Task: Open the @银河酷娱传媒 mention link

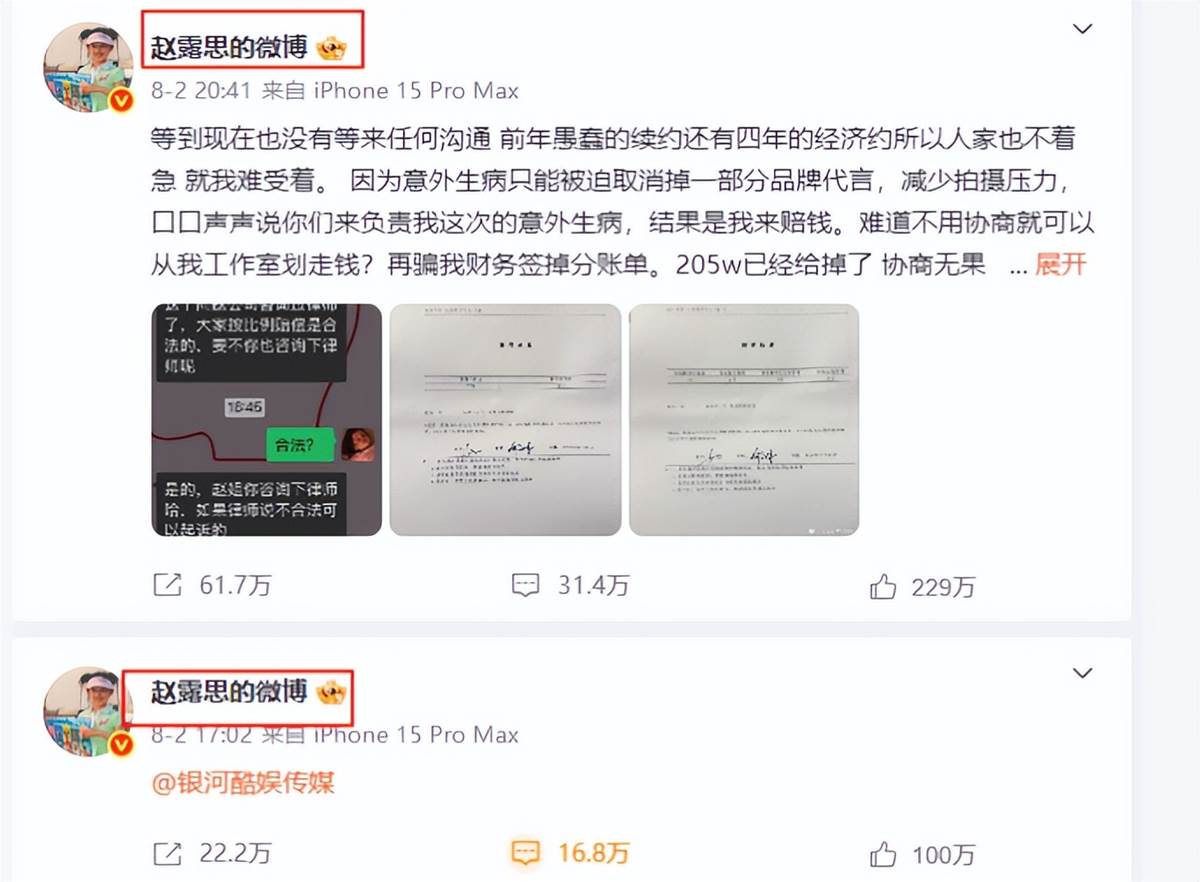Action: pos(243,783)
